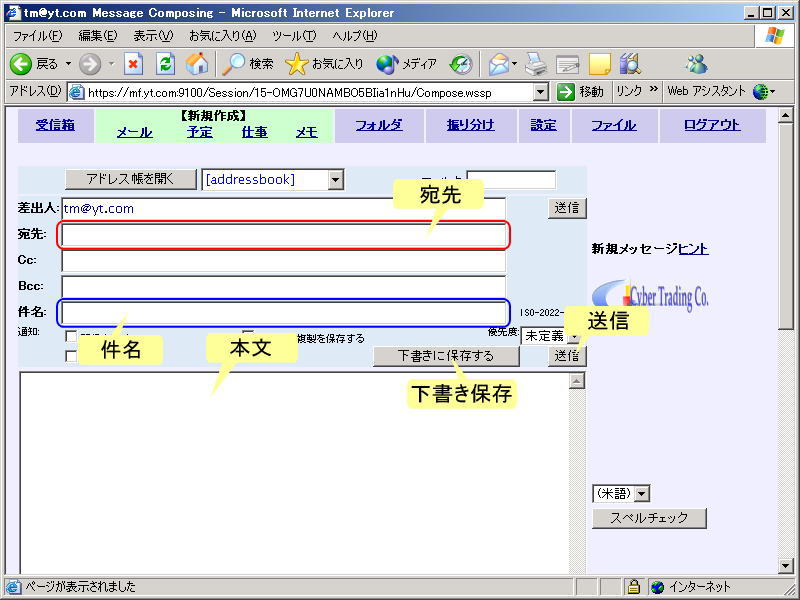This screenshot has width=800, height=600.
Task: Open the spell check language (米語) dropdown
Action: (x=642, y=494)
